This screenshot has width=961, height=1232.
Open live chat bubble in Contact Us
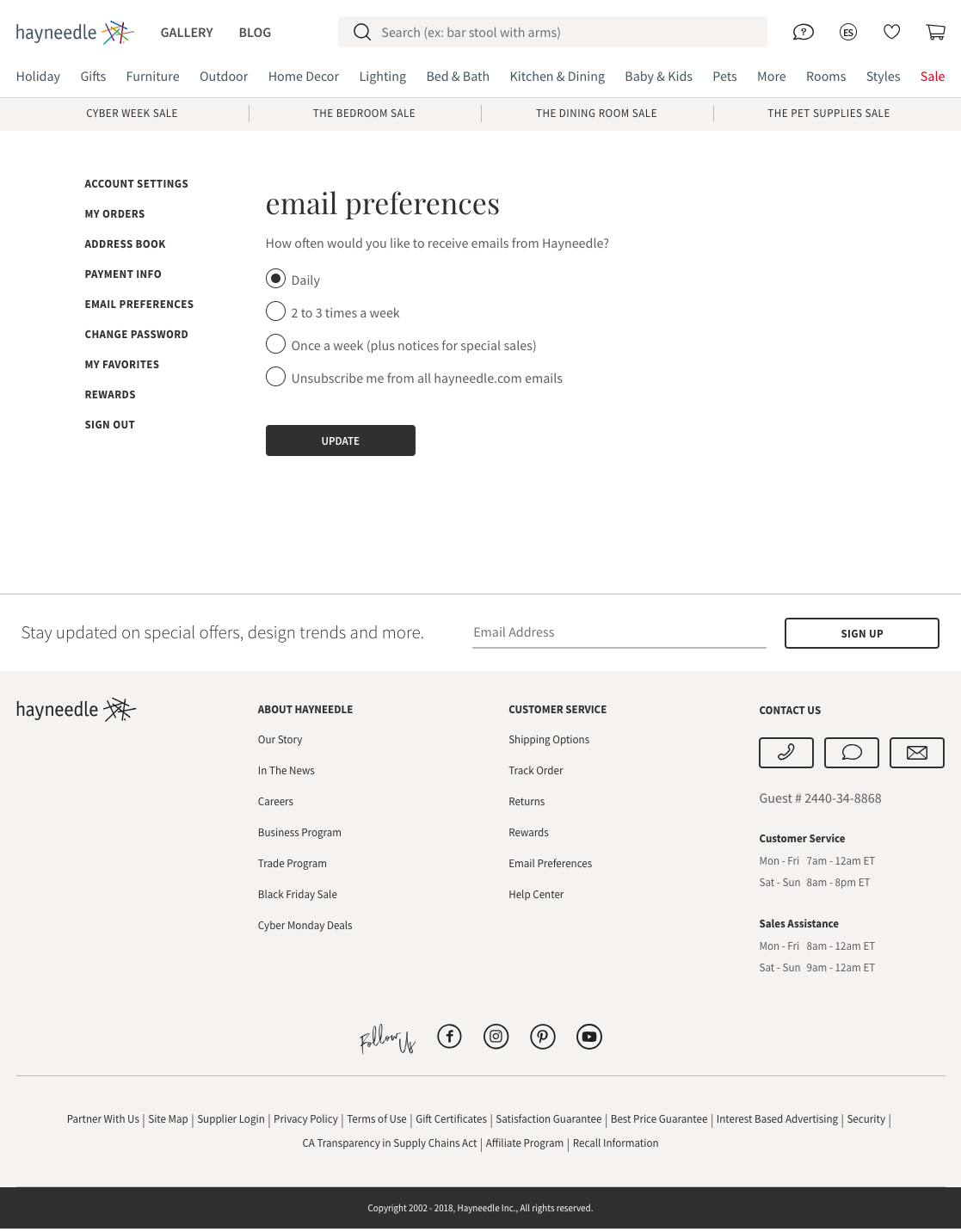(x=852, y=753)
